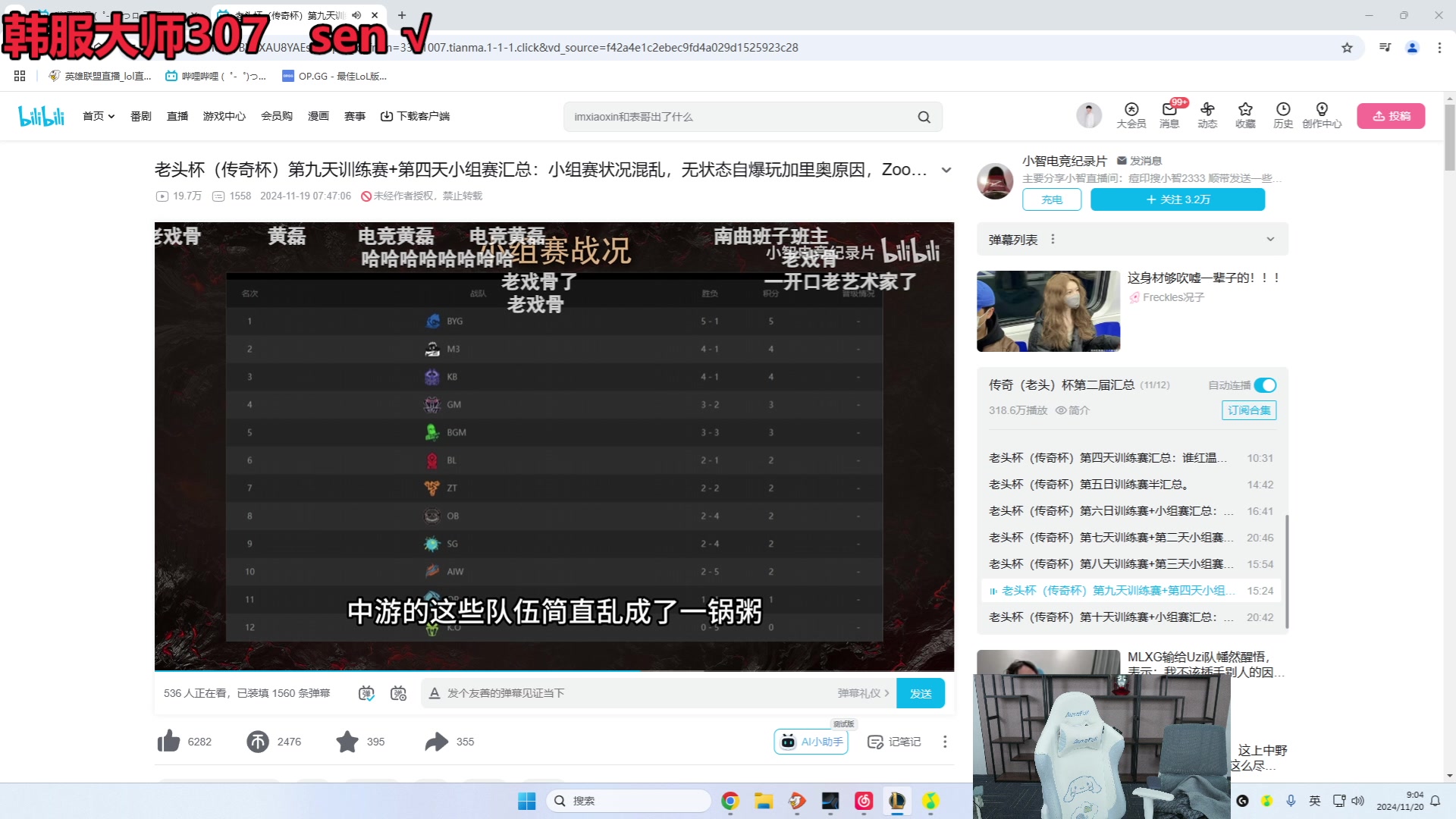Go to 漫画 in the navigation
The width and height of the screenshot is (1456, 819).
pos(318,116)
